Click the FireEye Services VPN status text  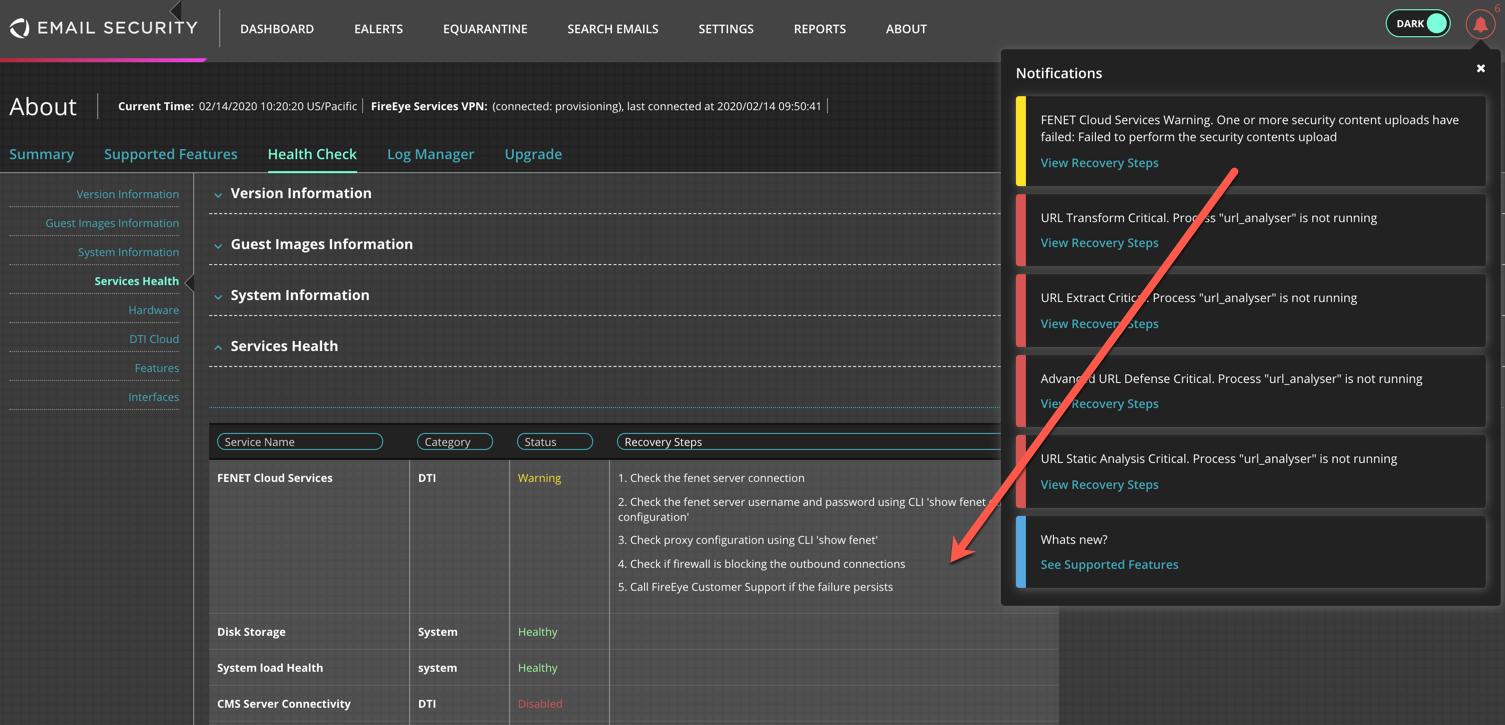[x=657, y=106]
